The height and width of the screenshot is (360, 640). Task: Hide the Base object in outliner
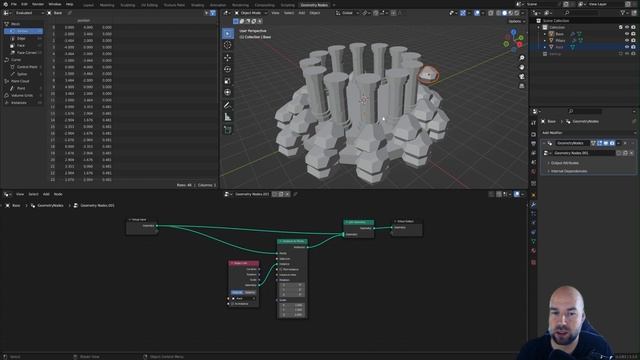[x=627, y=34]
